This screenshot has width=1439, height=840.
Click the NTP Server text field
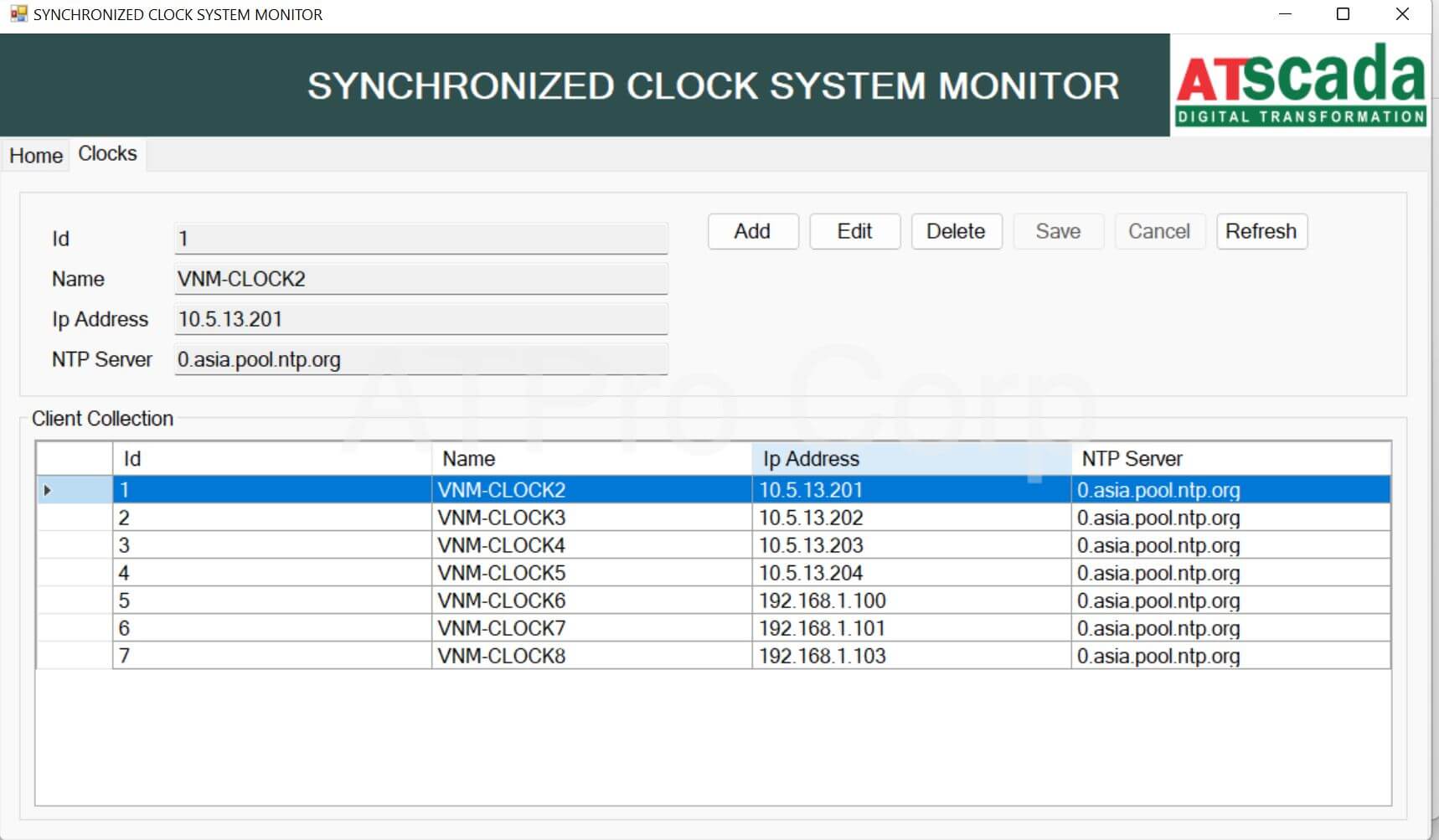click(420, 360)
